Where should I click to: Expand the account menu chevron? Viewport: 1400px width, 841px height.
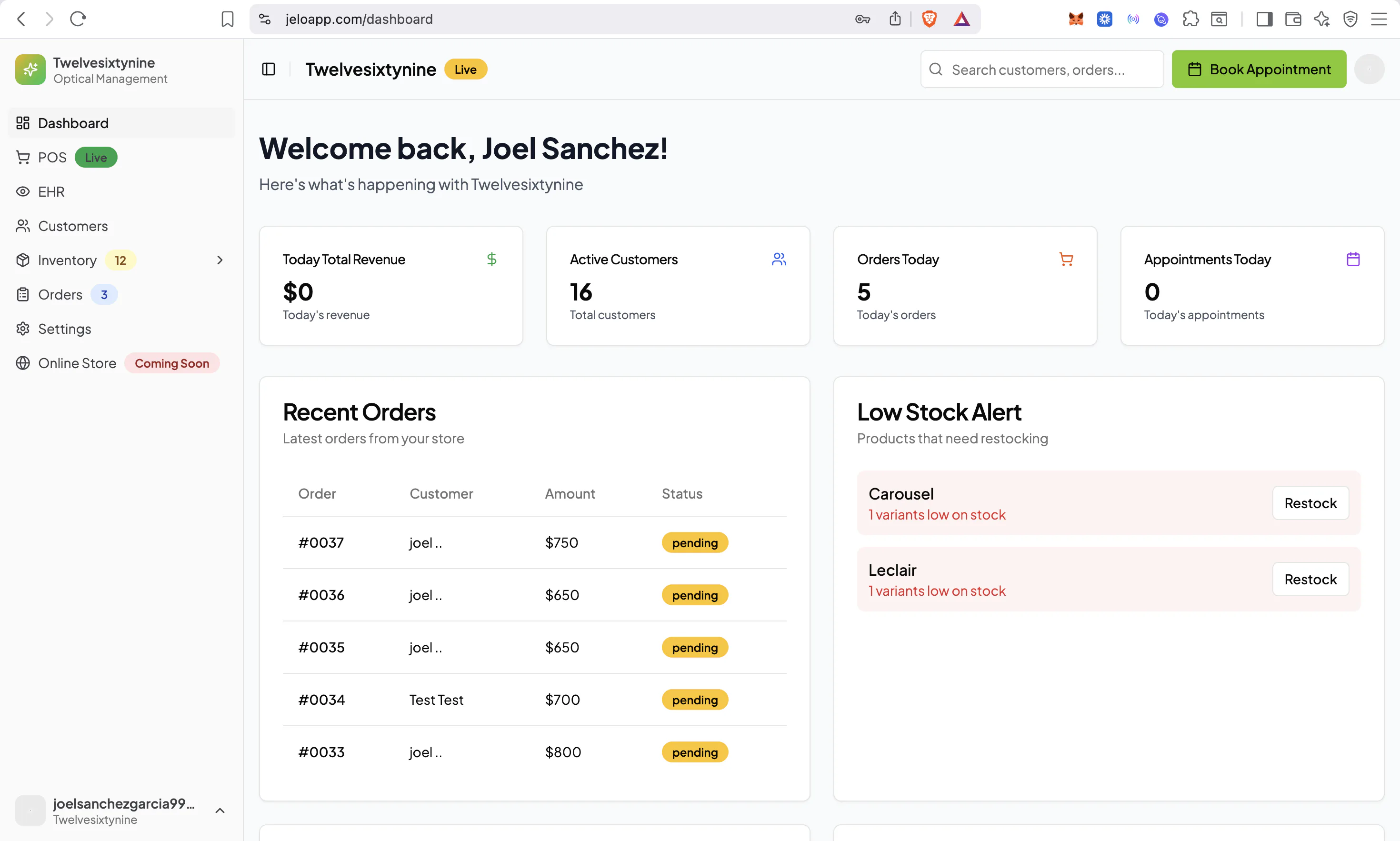pyautogui.click(x=220, y=811)
